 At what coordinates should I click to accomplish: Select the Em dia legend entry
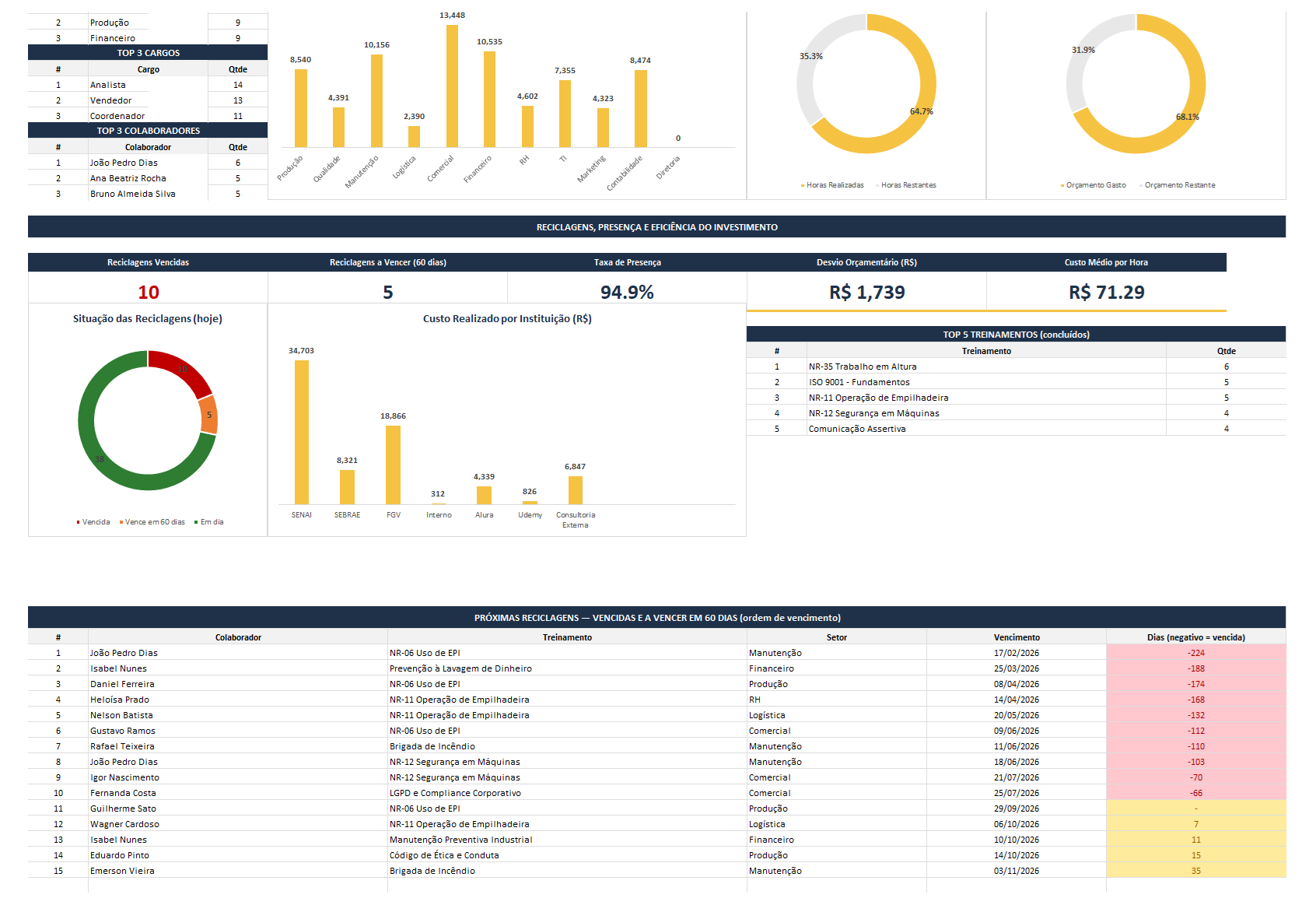tap(209, 522)
